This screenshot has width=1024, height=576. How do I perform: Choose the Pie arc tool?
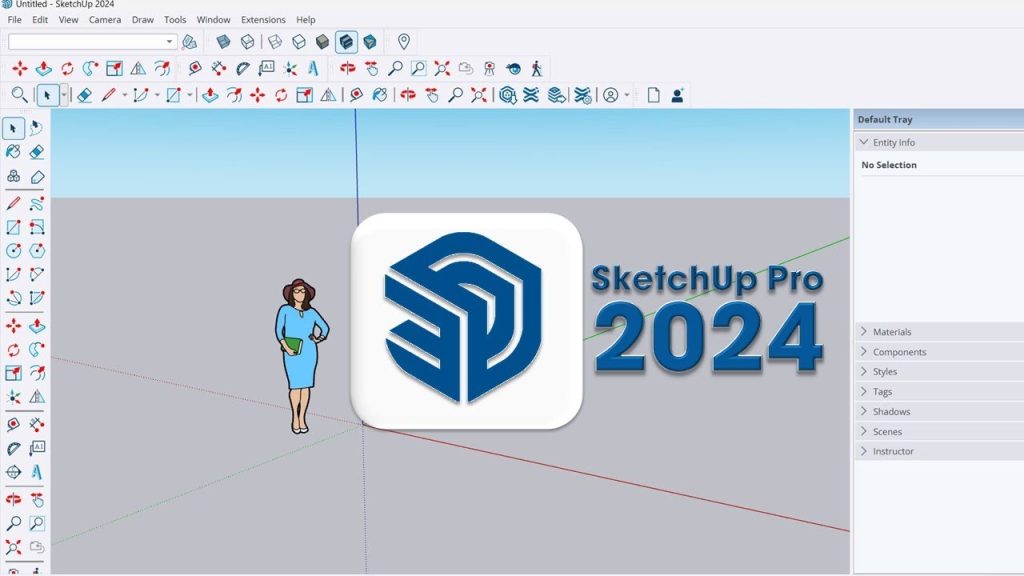(x=37, y=298)
